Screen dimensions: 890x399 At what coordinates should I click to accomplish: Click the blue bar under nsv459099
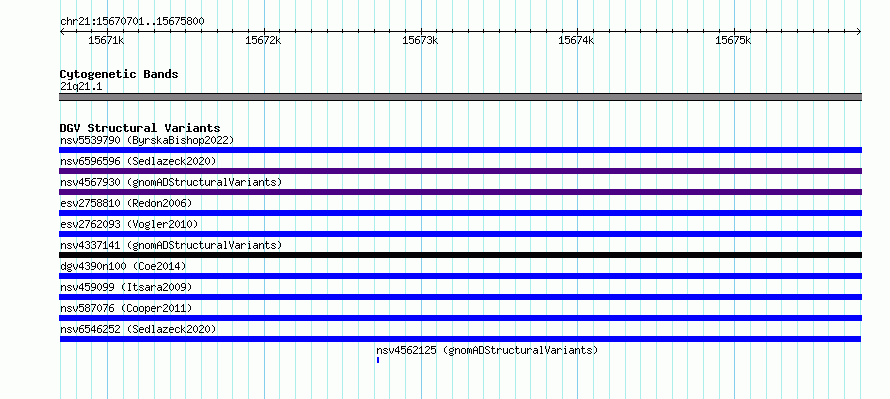[x=460, y=297]
